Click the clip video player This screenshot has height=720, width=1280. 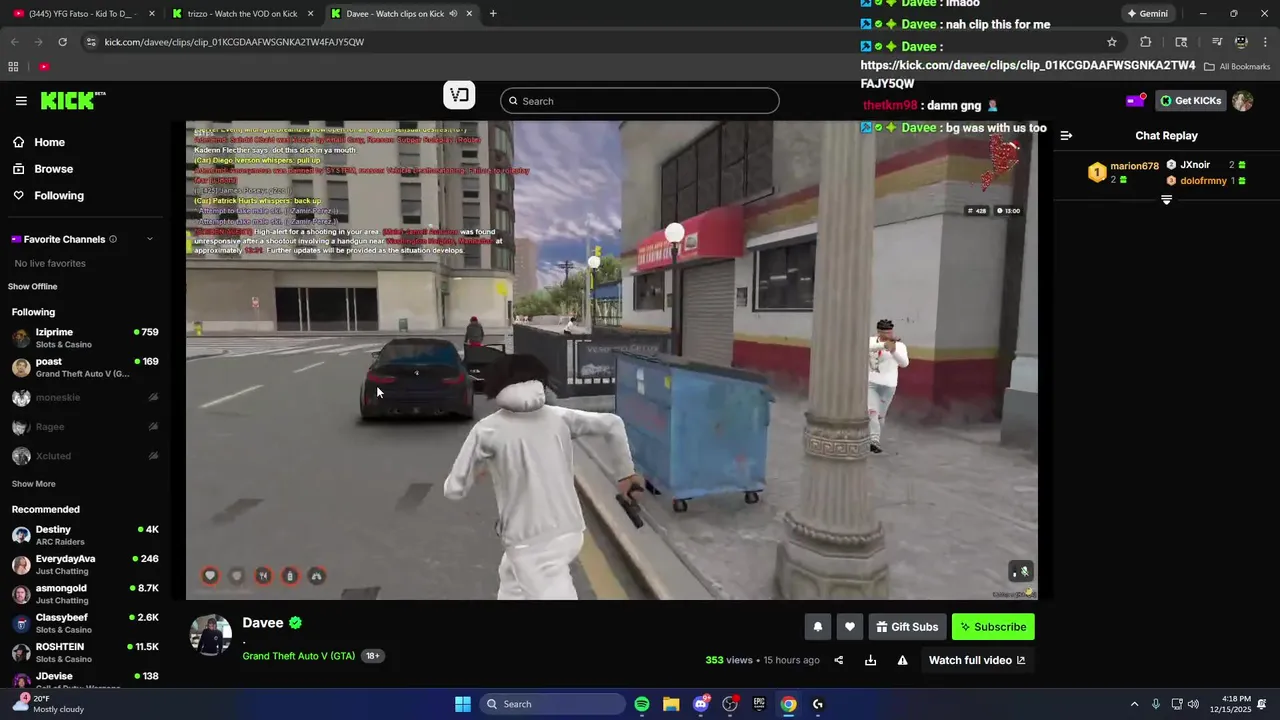[611, 360]
